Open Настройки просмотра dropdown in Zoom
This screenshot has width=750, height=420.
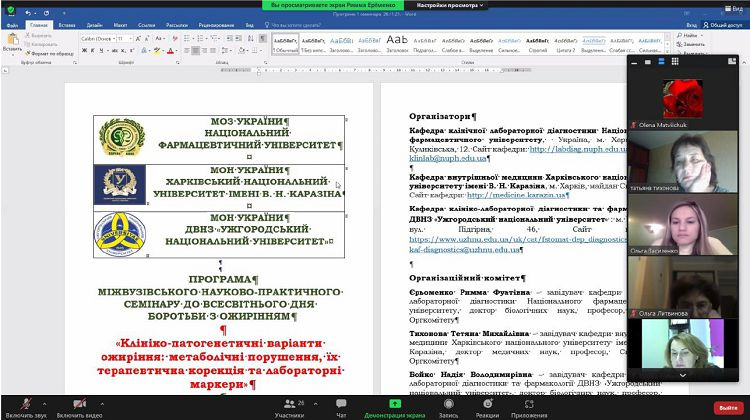[449, 5]
